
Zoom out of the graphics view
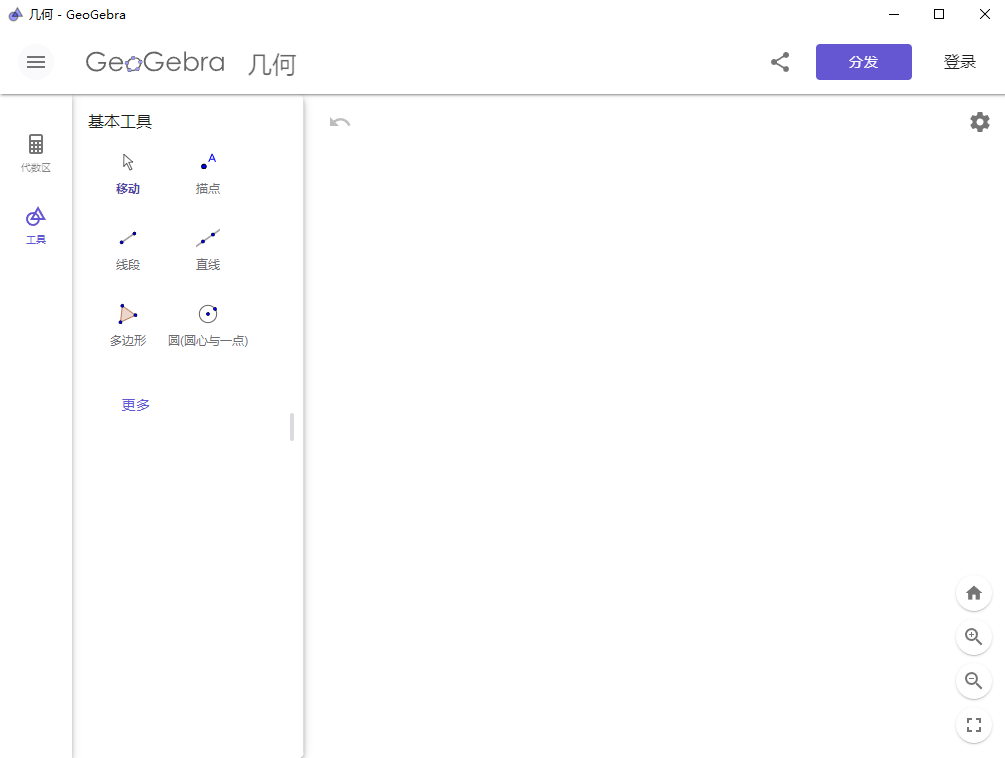pyautogui.click(x=974, y=682)
